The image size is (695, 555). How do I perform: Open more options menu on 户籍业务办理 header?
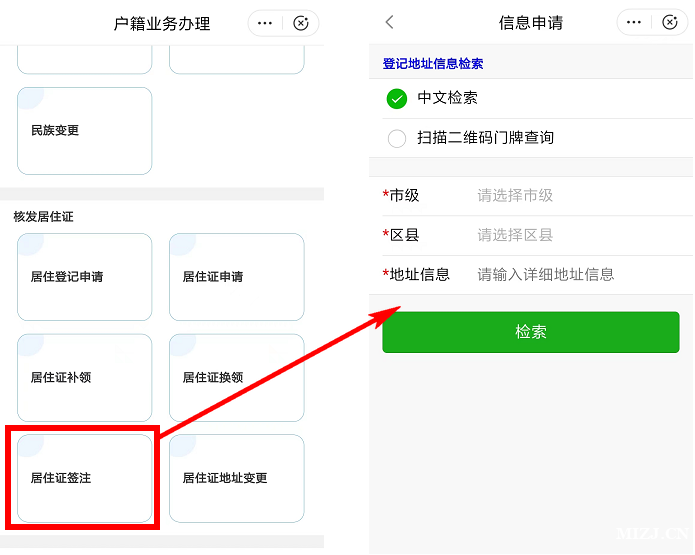pos(265,23)
